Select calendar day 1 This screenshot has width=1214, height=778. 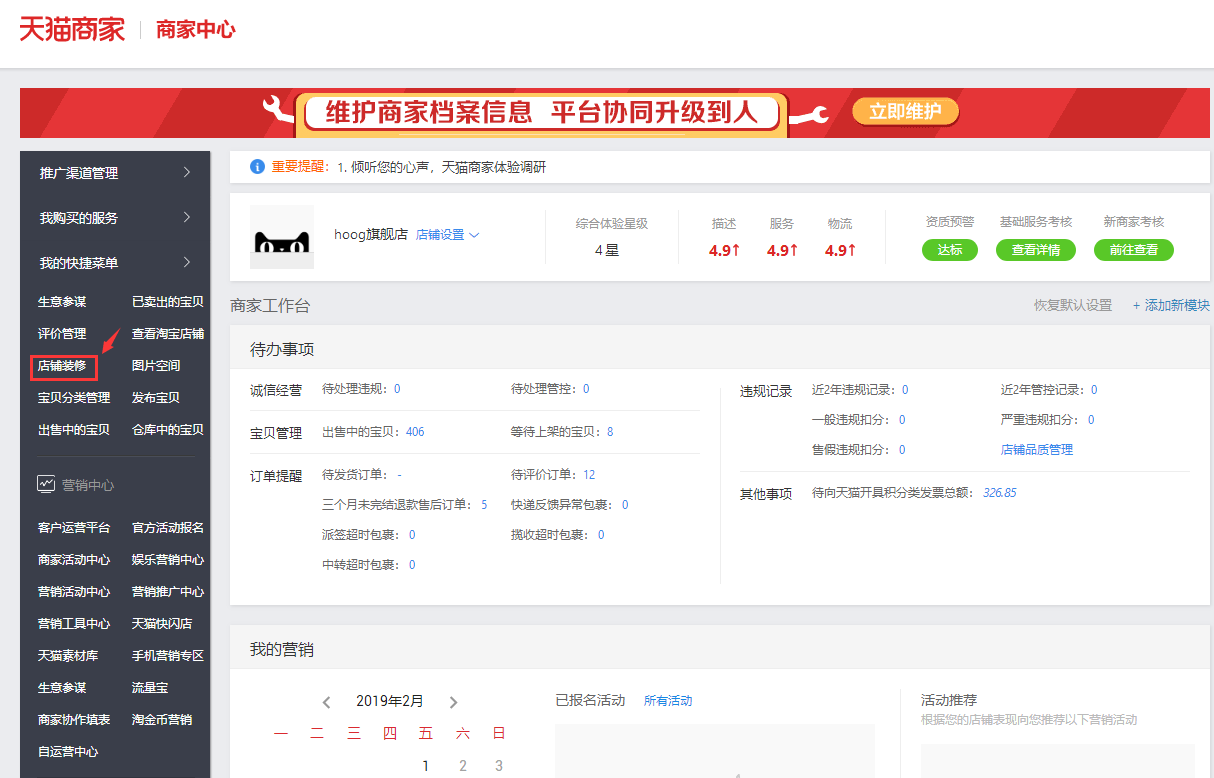pos(426,766)
